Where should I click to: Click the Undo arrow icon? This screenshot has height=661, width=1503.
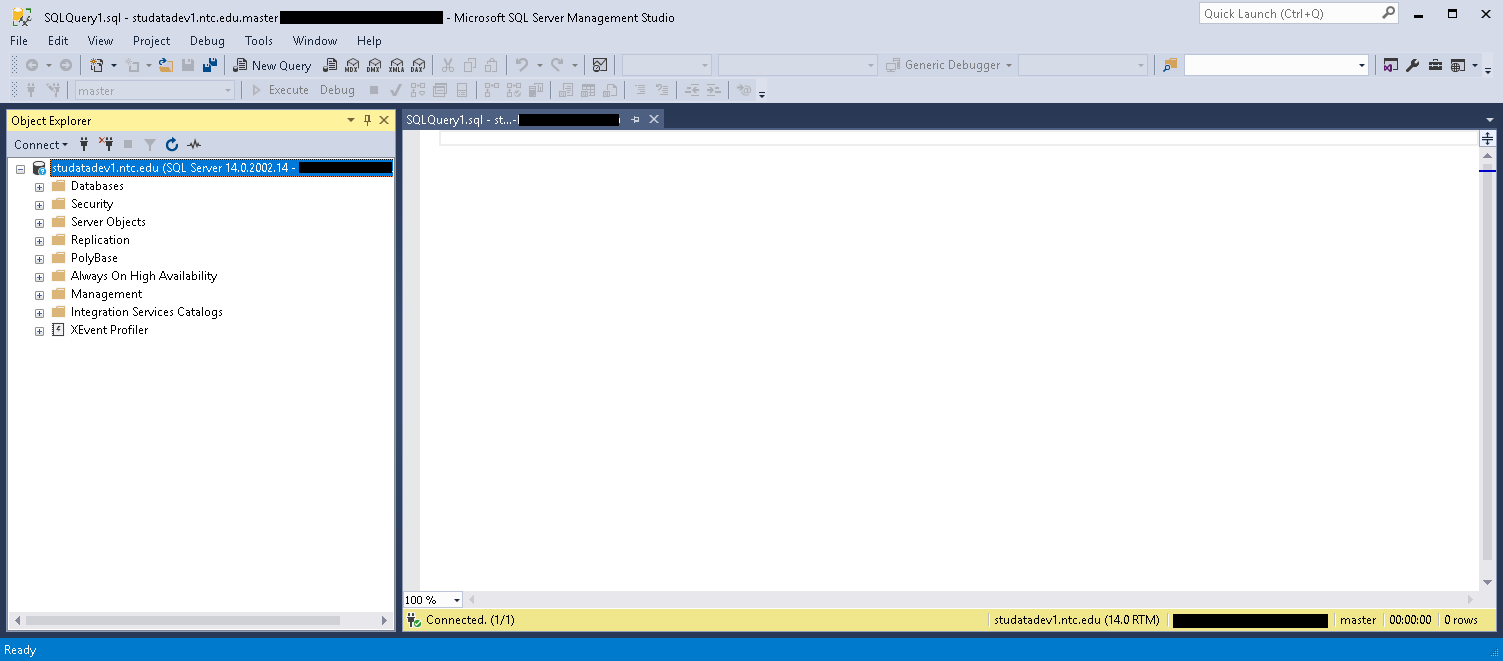[521, 65]
